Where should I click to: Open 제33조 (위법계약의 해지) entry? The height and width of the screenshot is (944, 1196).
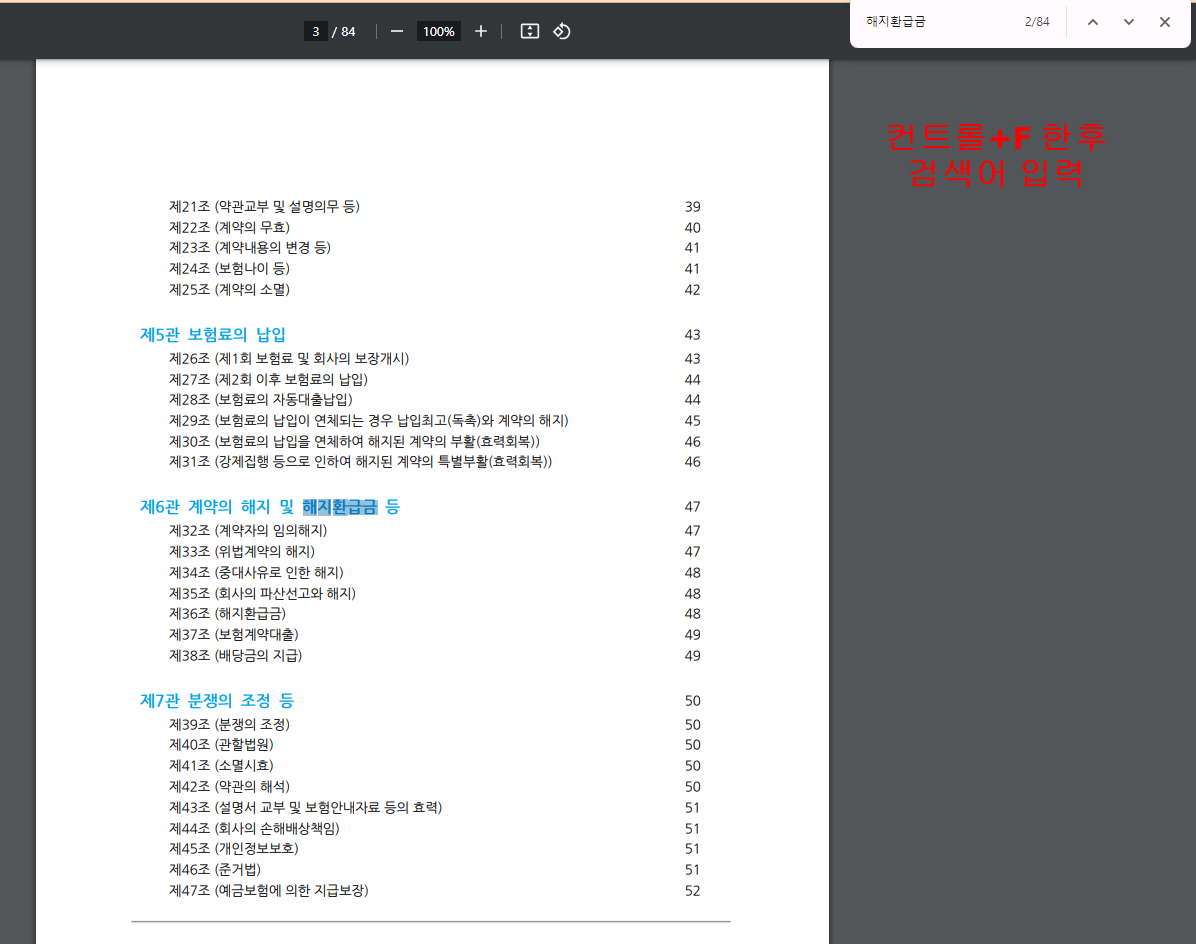coord(242,551)
